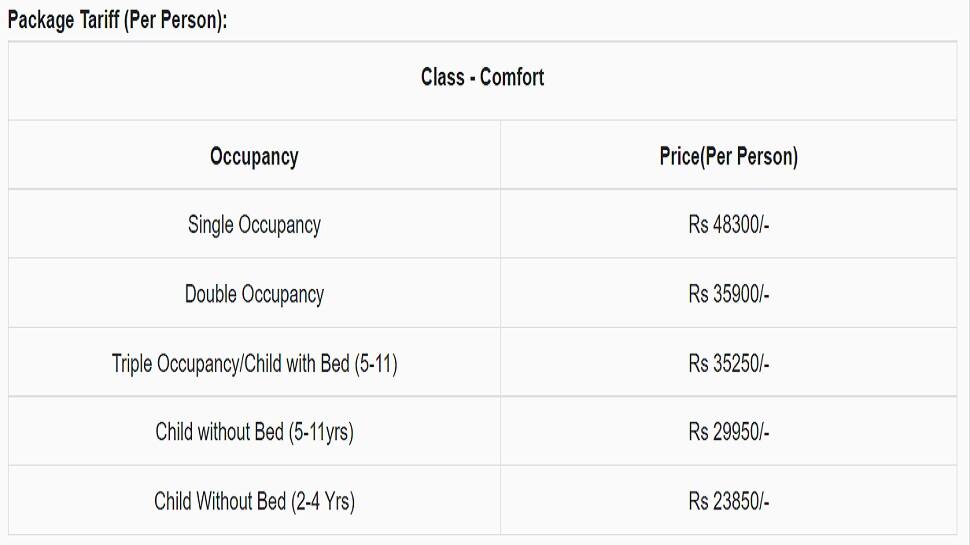This screenshot has height=545, width=970.
Task: Select the Single Occupancy row label
Action: tap(254, 224)
